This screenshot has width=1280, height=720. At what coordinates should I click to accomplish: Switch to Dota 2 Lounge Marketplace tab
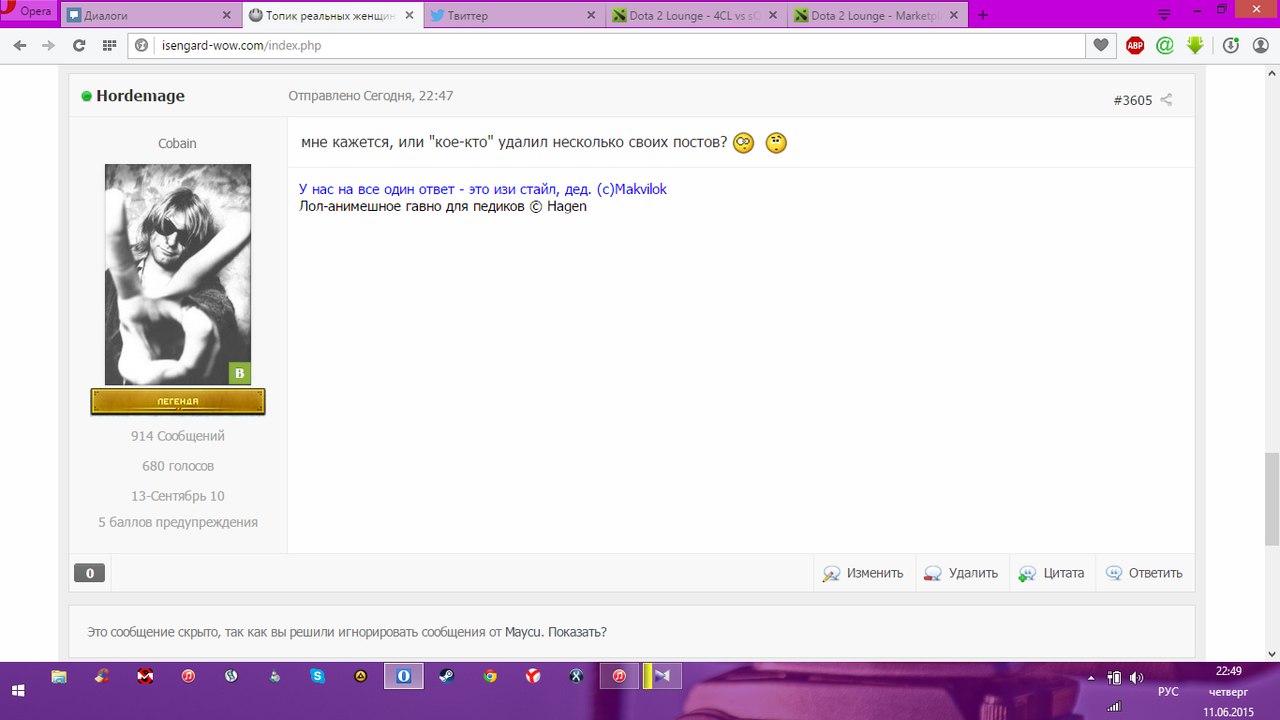(877, 15)
